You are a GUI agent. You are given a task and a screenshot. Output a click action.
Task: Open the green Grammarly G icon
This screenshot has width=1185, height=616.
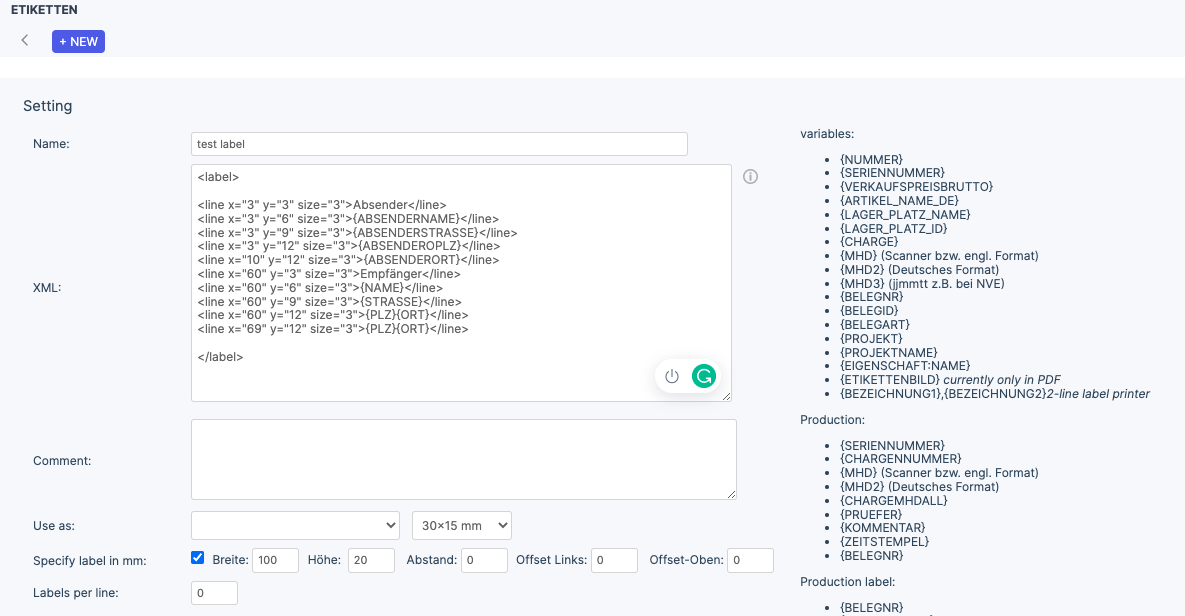point(704,376)
